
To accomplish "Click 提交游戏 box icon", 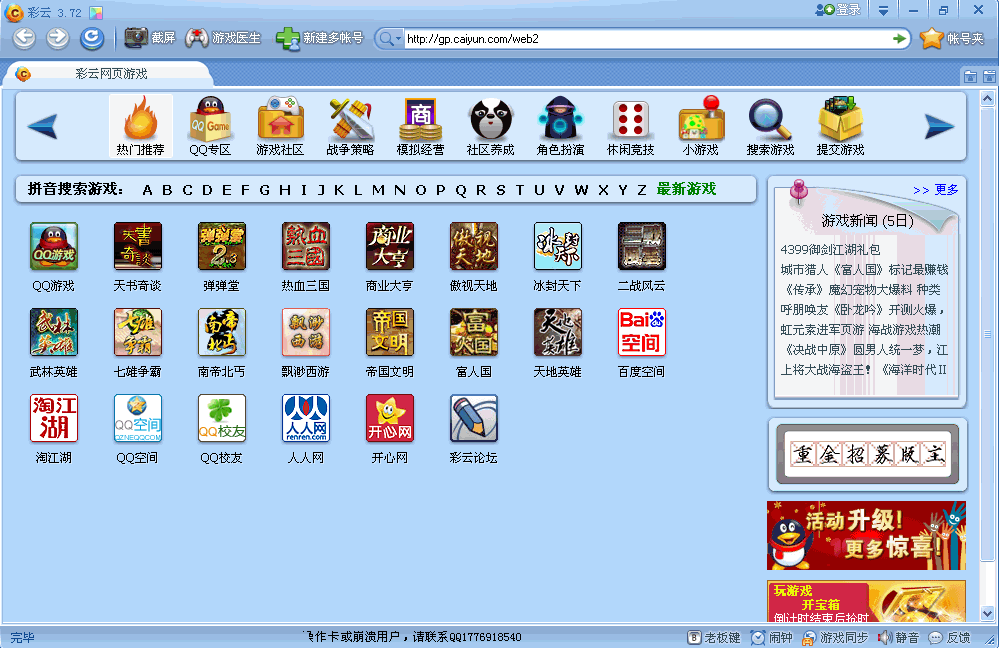I will point(840,126).
